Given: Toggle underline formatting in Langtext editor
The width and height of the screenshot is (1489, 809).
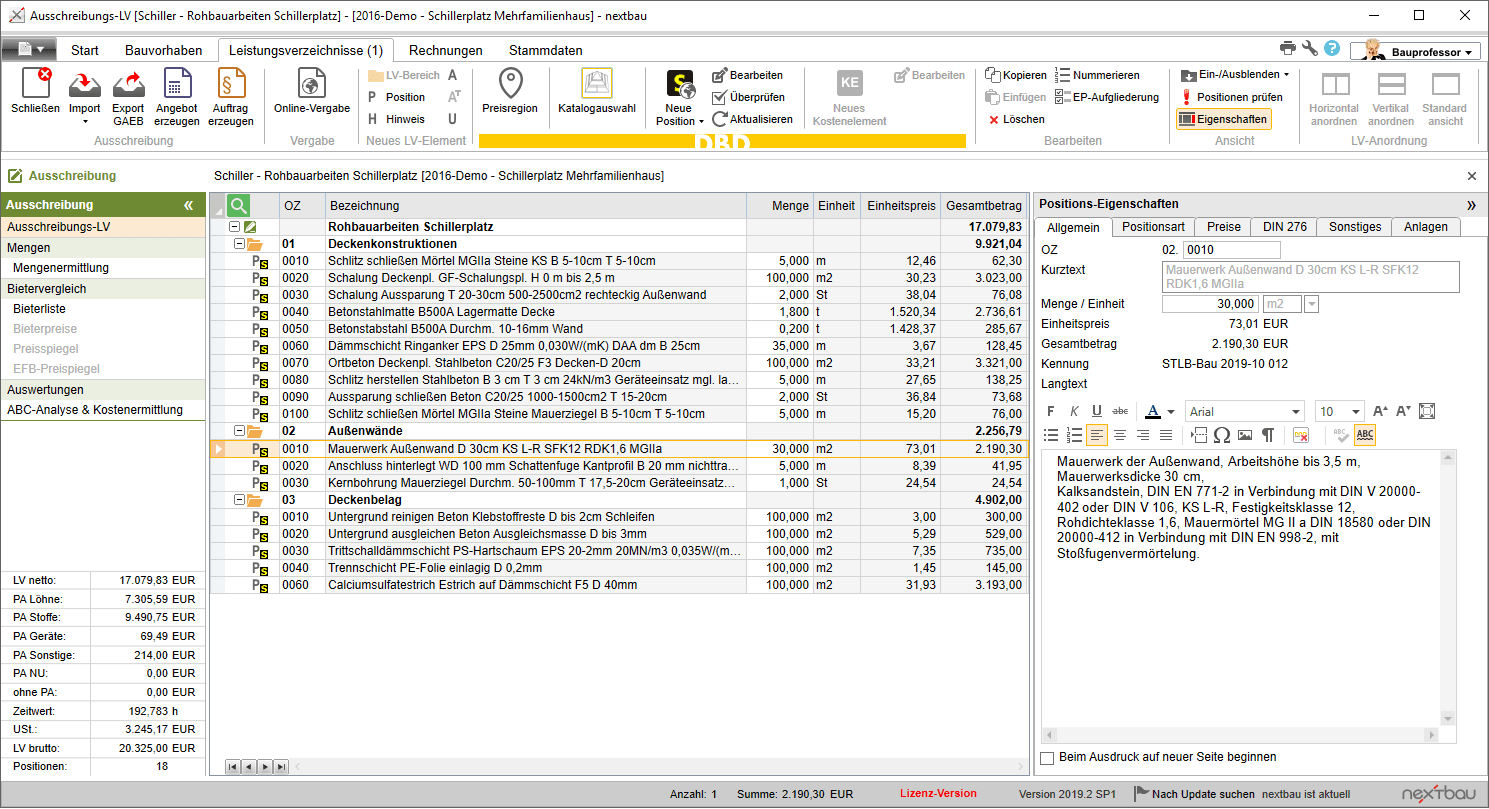Looking at the screenshot, I should [1097, 411].
